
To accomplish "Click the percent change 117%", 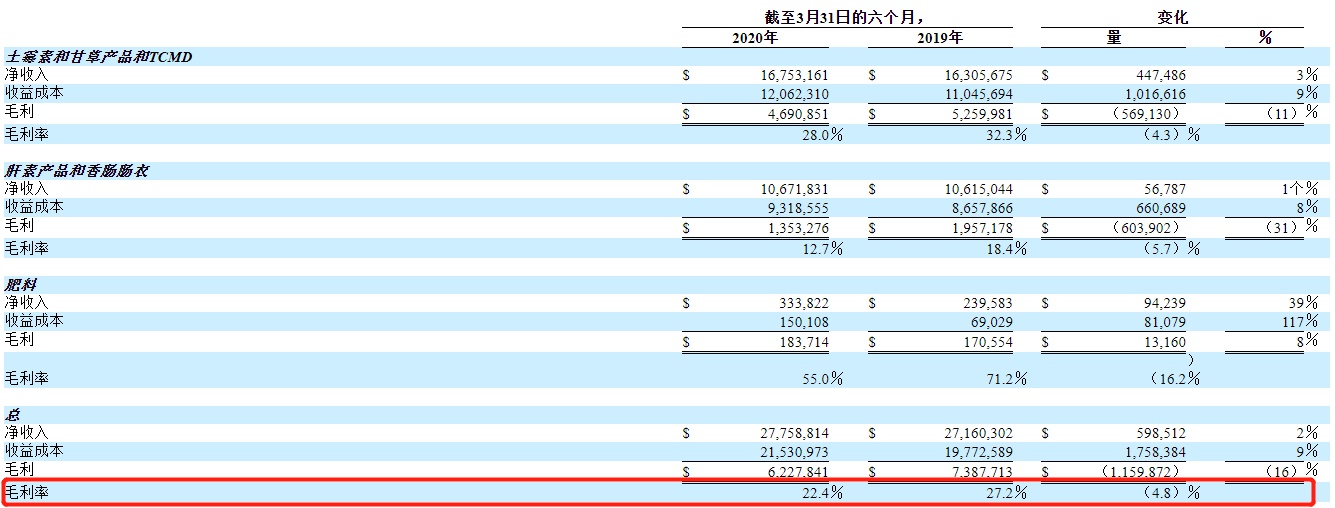I will tap(1299, 320).
